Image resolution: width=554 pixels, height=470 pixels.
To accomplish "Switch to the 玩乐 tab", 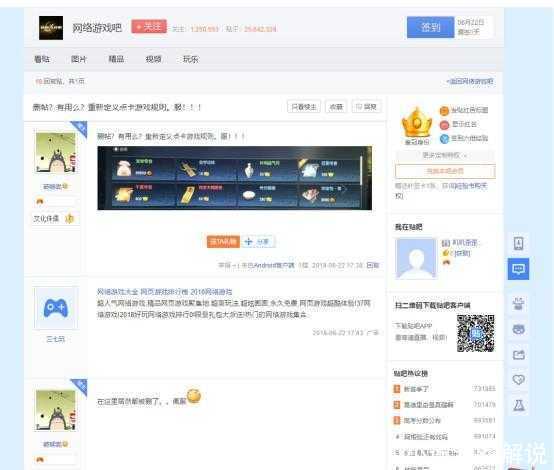I will 190,59.
